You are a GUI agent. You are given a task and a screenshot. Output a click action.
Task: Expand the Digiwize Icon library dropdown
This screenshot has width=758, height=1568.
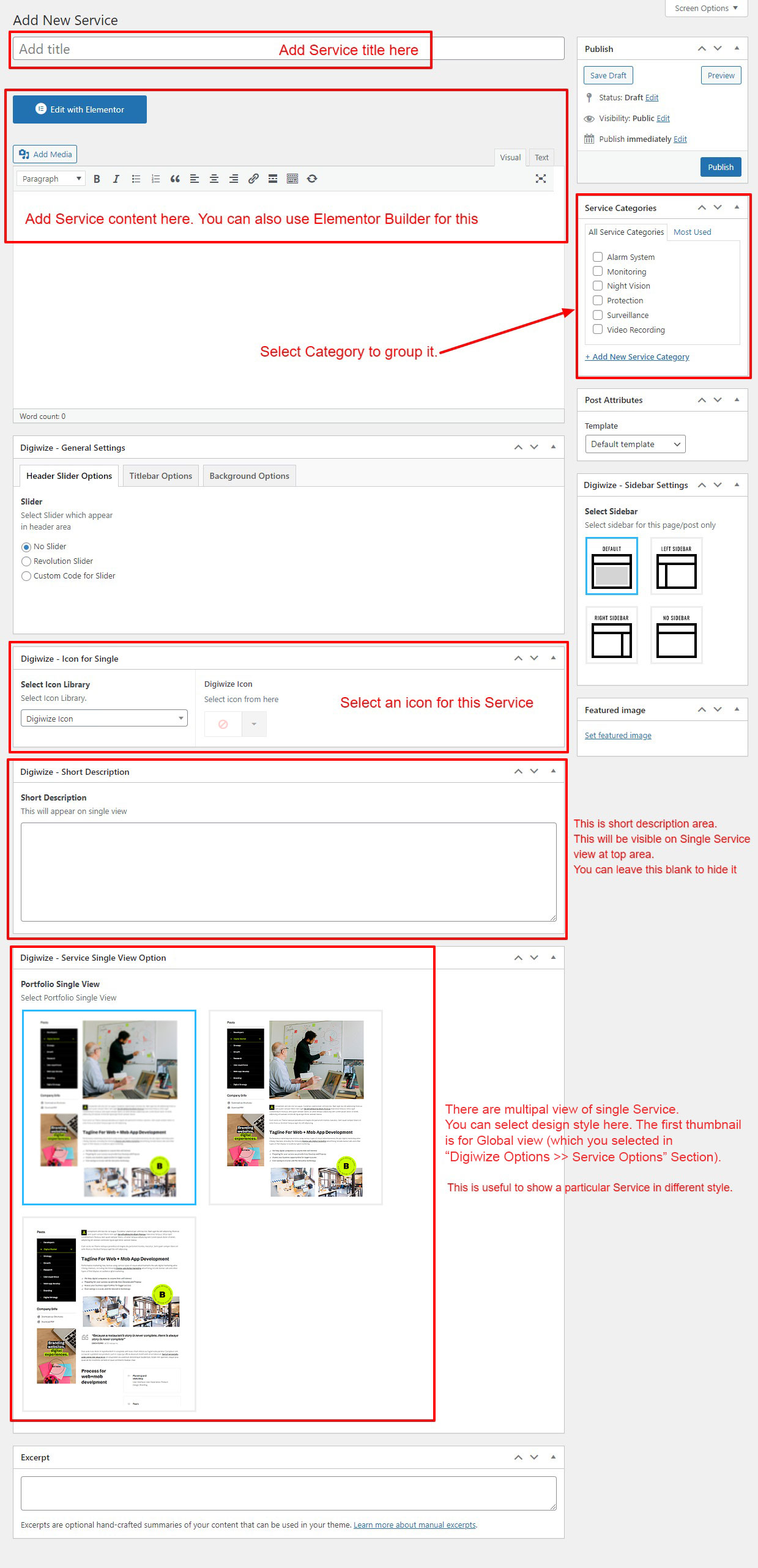104,719
